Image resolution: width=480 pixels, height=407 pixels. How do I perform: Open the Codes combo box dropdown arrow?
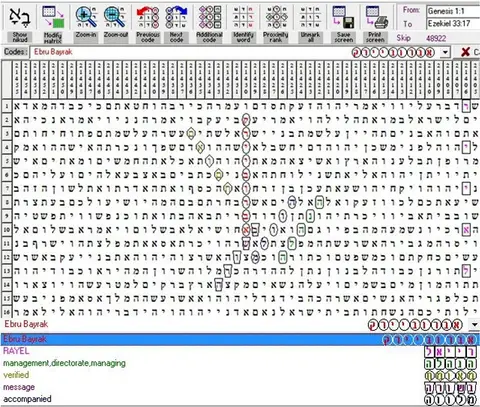[x=446, y=52]
